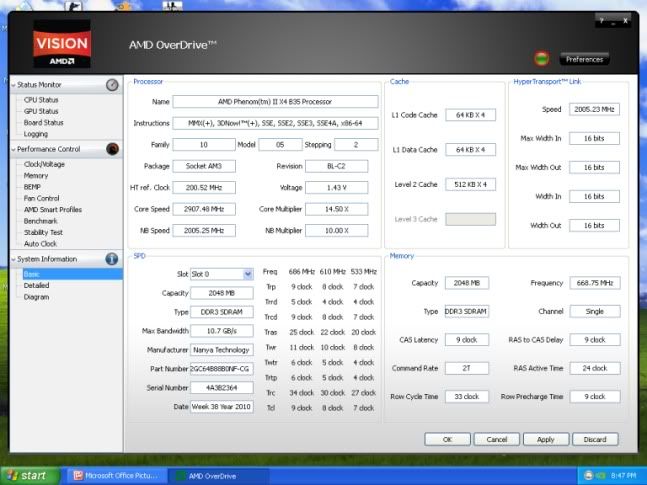The width and height of the screenshot is (647, 485).
Task: Select Diagram view
Action: click(x=36, y=297)
